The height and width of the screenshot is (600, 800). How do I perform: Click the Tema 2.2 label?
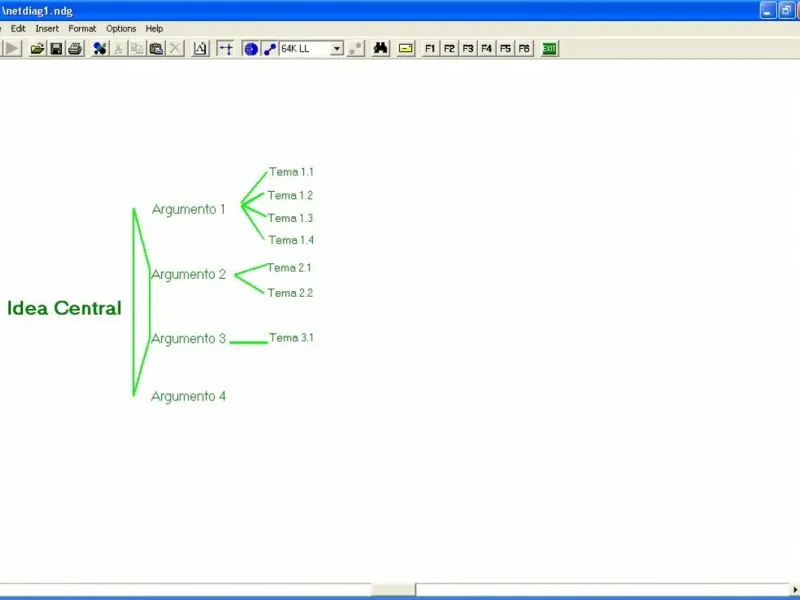290,293
